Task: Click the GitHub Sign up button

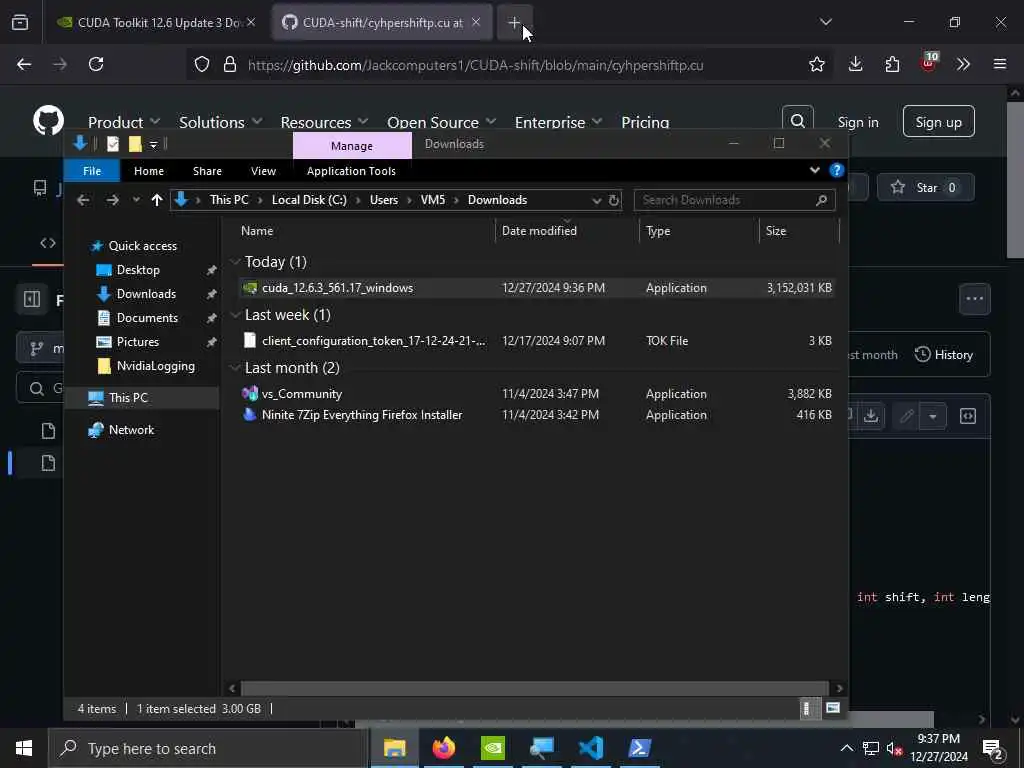Action: (x=938, y=121)
